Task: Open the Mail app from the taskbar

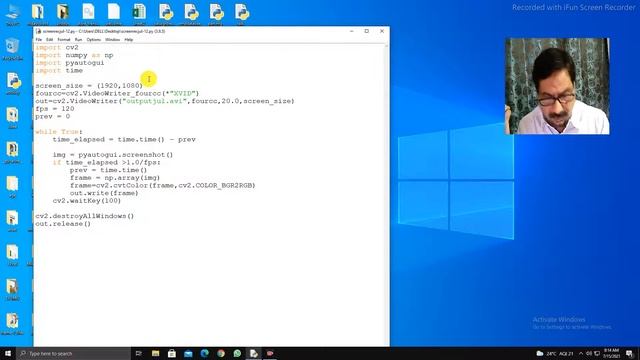Action: click(188, 353)
